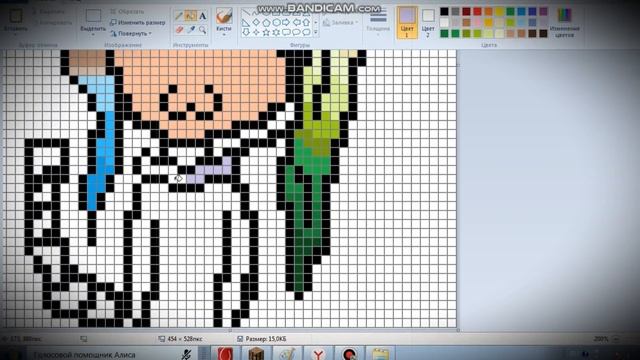Screen dimensions: 640x360
Task: Open the notes icon in taskbar
Action: pos(380,354)
